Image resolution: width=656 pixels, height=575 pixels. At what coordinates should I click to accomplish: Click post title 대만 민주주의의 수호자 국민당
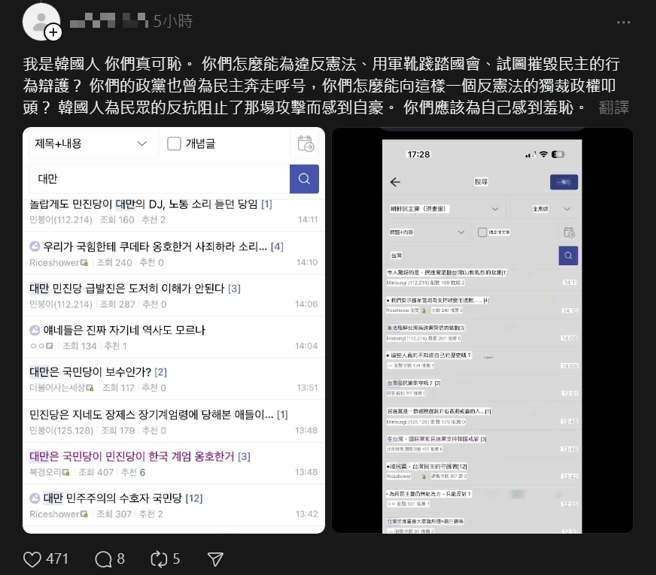113,498
